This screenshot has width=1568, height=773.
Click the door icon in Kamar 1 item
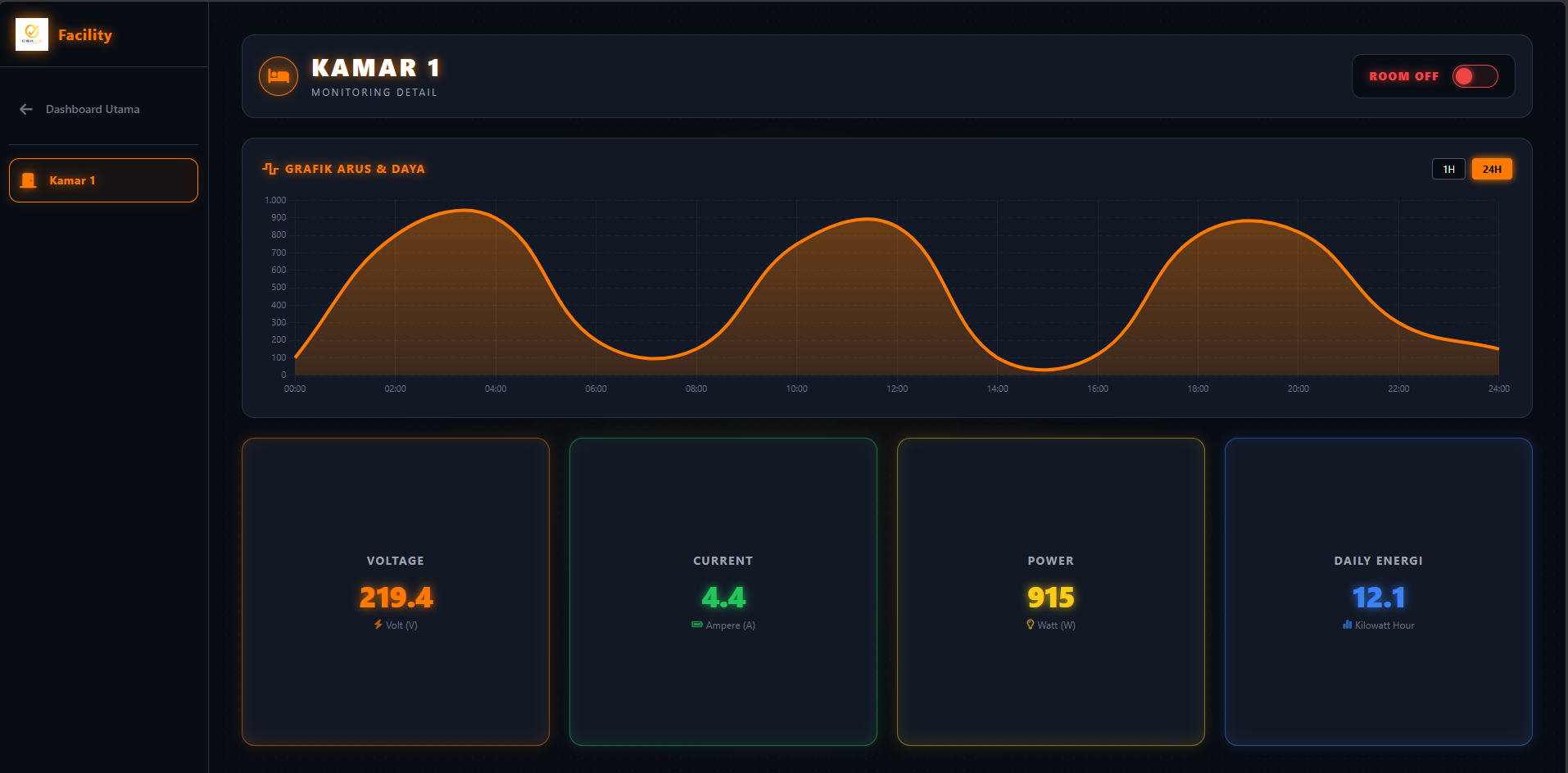point(29,180)
